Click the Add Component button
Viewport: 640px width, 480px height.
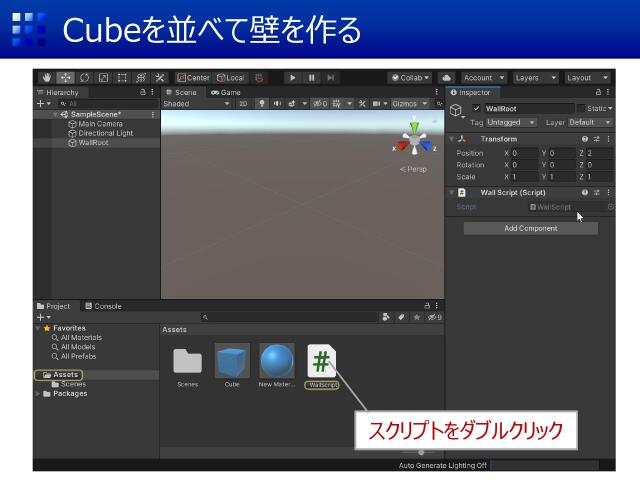point(530,228)
